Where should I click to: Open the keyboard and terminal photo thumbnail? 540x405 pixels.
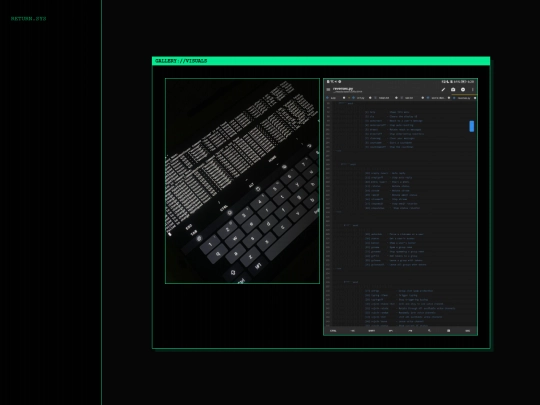coord(242,181)
